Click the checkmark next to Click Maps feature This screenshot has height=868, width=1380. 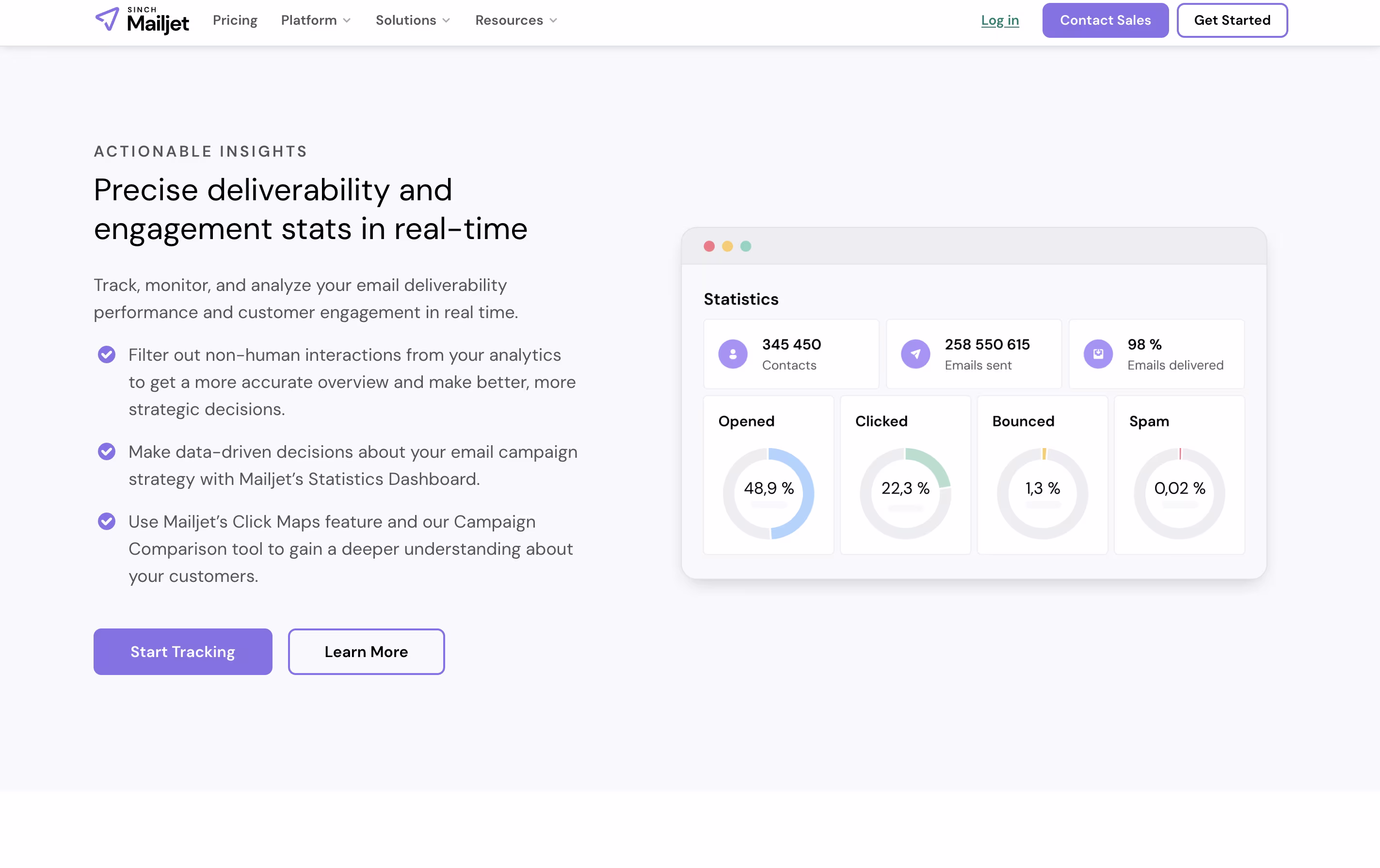click(107, 521)
